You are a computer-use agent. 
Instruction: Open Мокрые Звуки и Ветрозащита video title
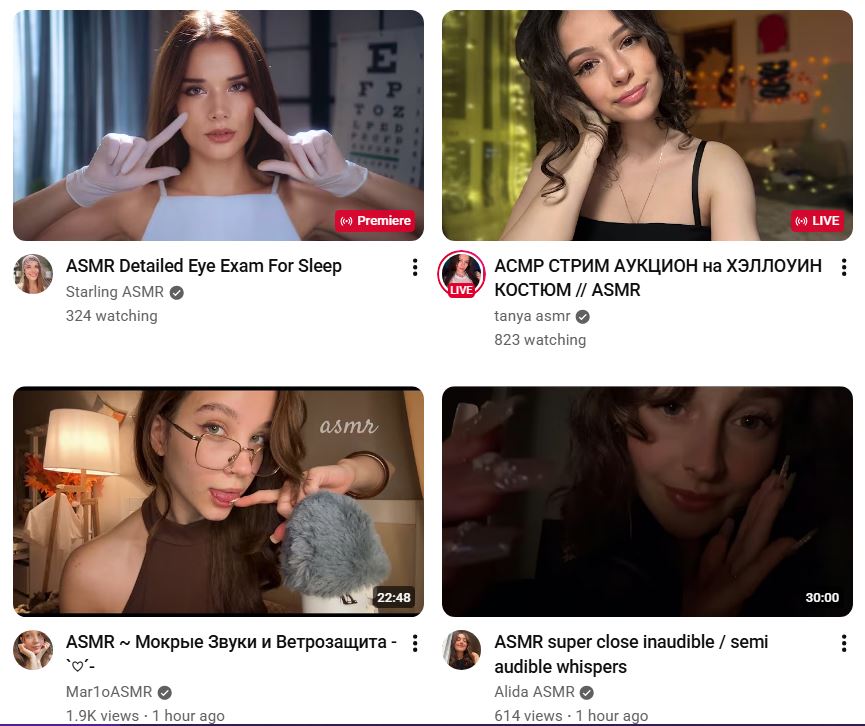tap(231, 654)
